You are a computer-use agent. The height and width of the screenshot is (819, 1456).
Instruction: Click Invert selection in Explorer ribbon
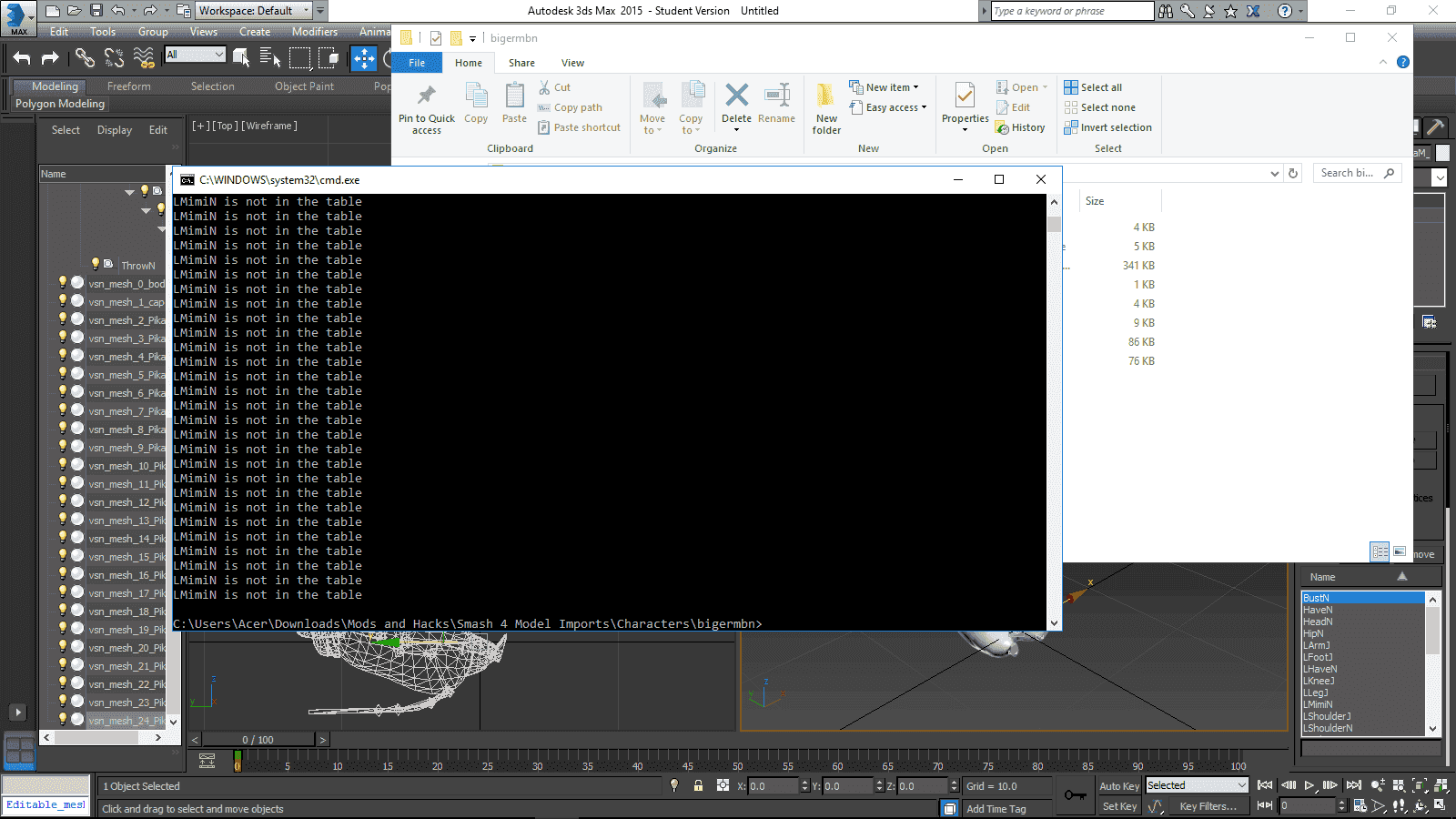pyautogui.click(x=1107, y=127)
